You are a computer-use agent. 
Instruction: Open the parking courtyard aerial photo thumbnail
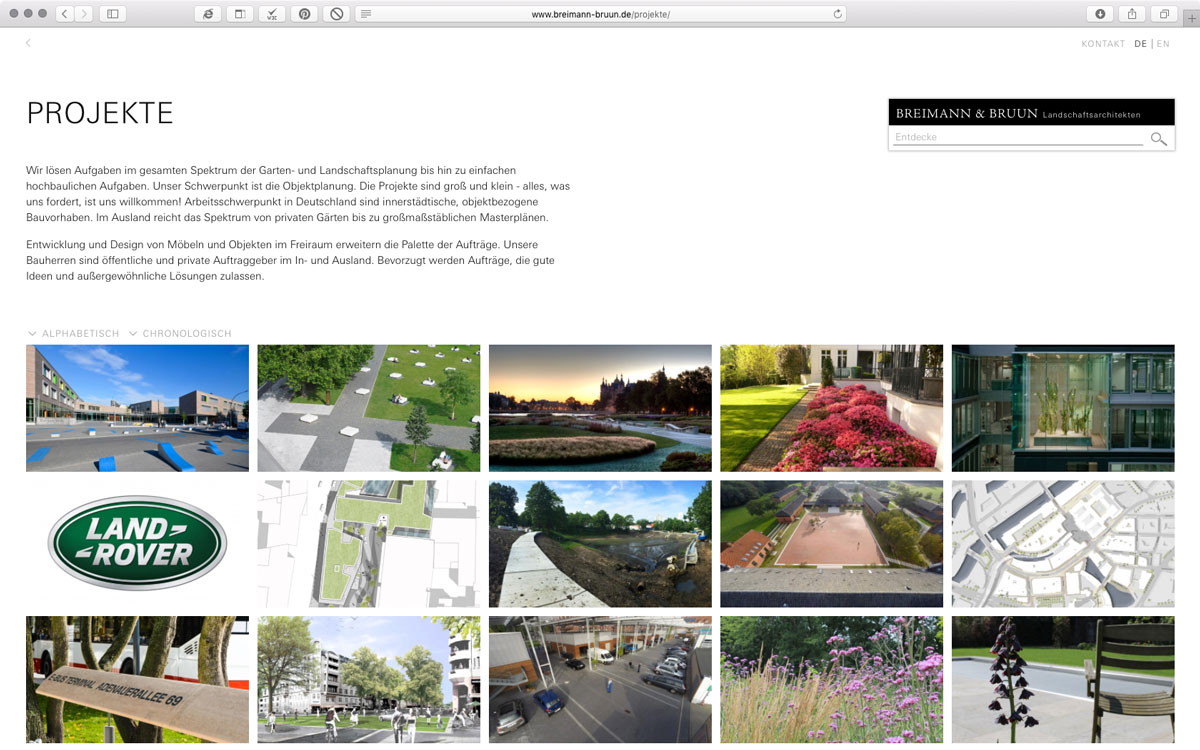(x=600, y=679)
